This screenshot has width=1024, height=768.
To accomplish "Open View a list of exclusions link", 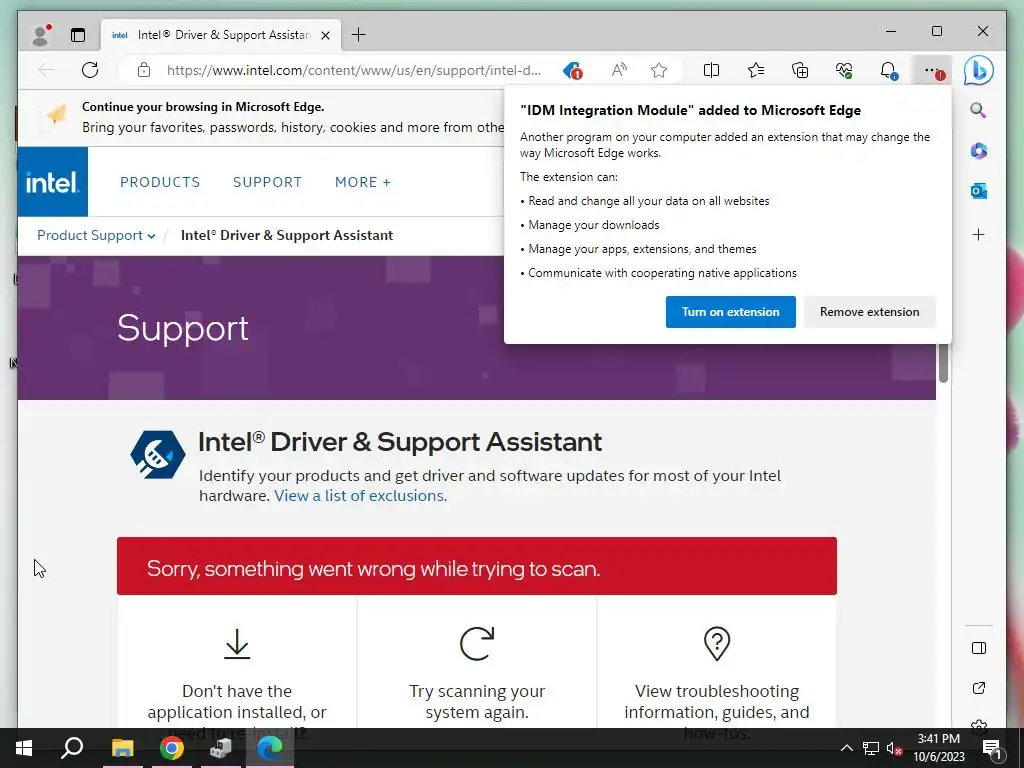I will click(x=360, y=496).
